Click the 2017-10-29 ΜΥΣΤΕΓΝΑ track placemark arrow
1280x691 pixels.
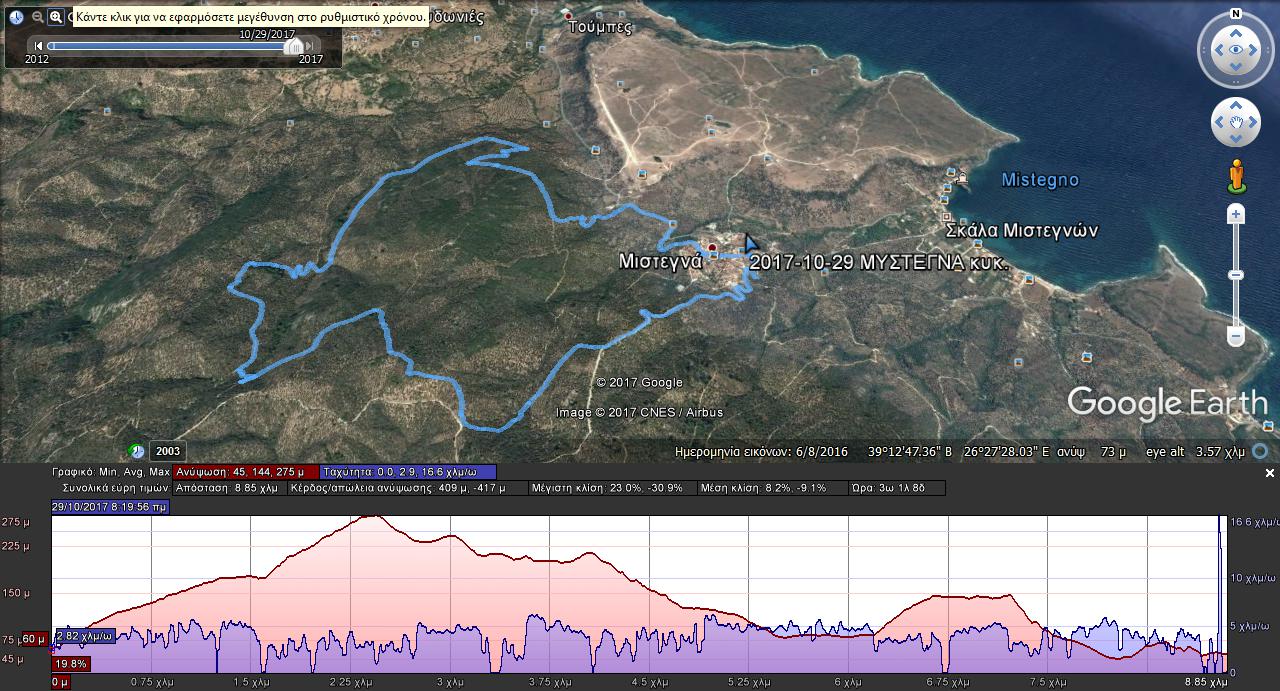[750, 243]
